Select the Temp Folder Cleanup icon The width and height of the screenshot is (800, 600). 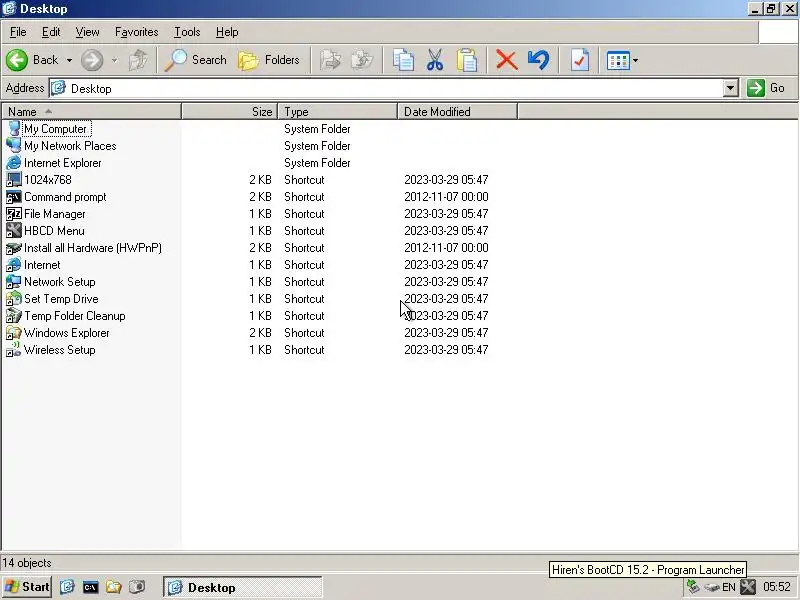[x=14, y=316]
